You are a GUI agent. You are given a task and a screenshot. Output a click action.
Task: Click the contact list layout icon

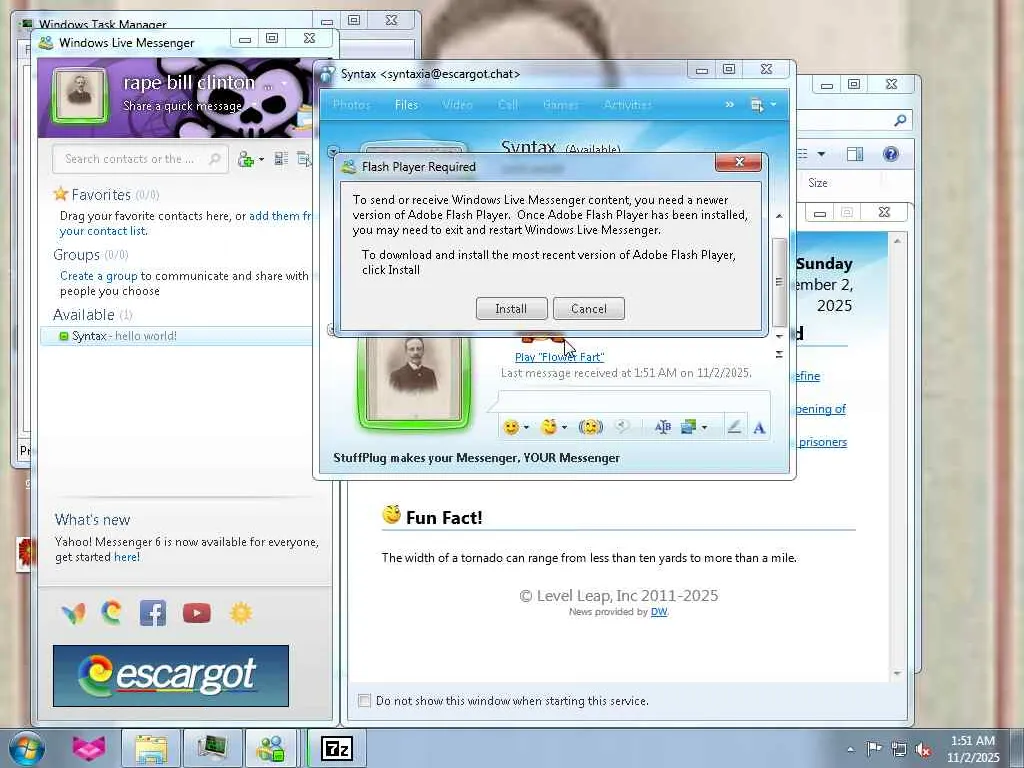[281, 159]
